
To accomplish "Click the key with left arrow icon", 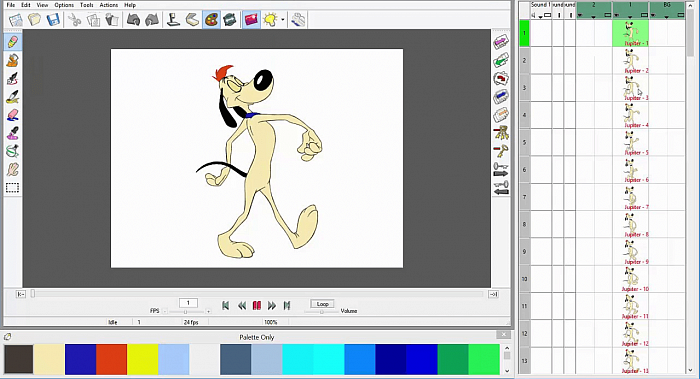I will coord(501,188).
